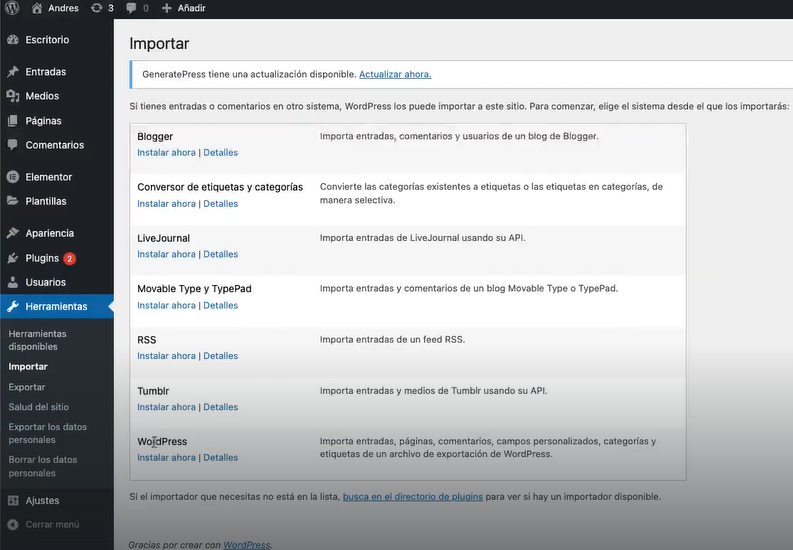Click Añadir new content label
This screenshot has width=793, height=550.
tap(191, 8)
